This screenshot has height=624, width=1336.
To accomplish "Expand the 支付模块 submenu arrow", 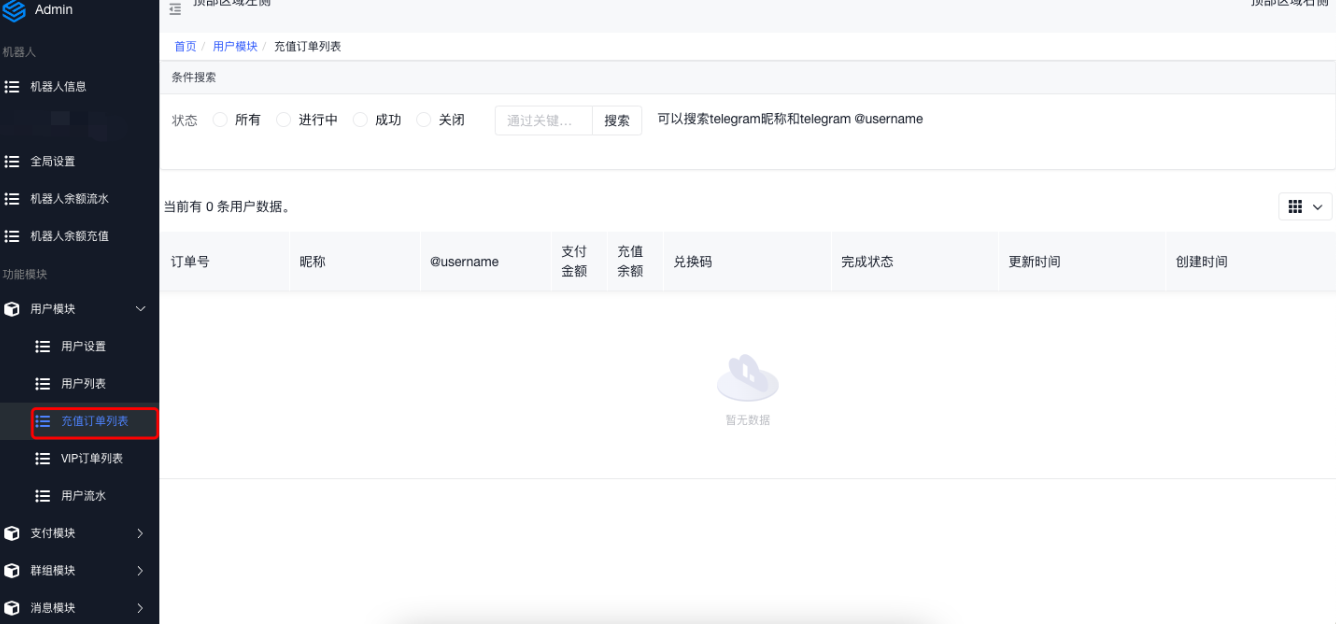I will pyautogui.click(x=140, y=533).
